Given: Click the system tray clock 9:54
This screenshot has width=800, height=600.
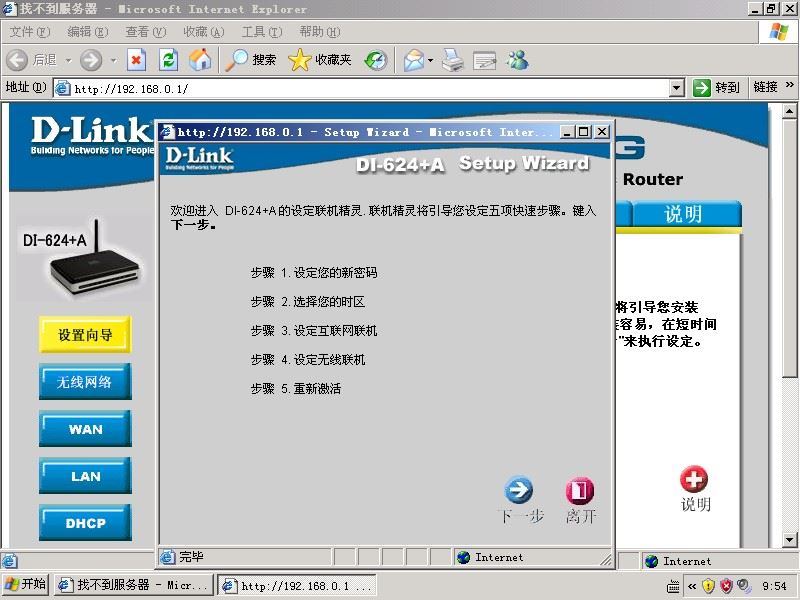Looking at the screenshot, I should (x=774, y=586).
